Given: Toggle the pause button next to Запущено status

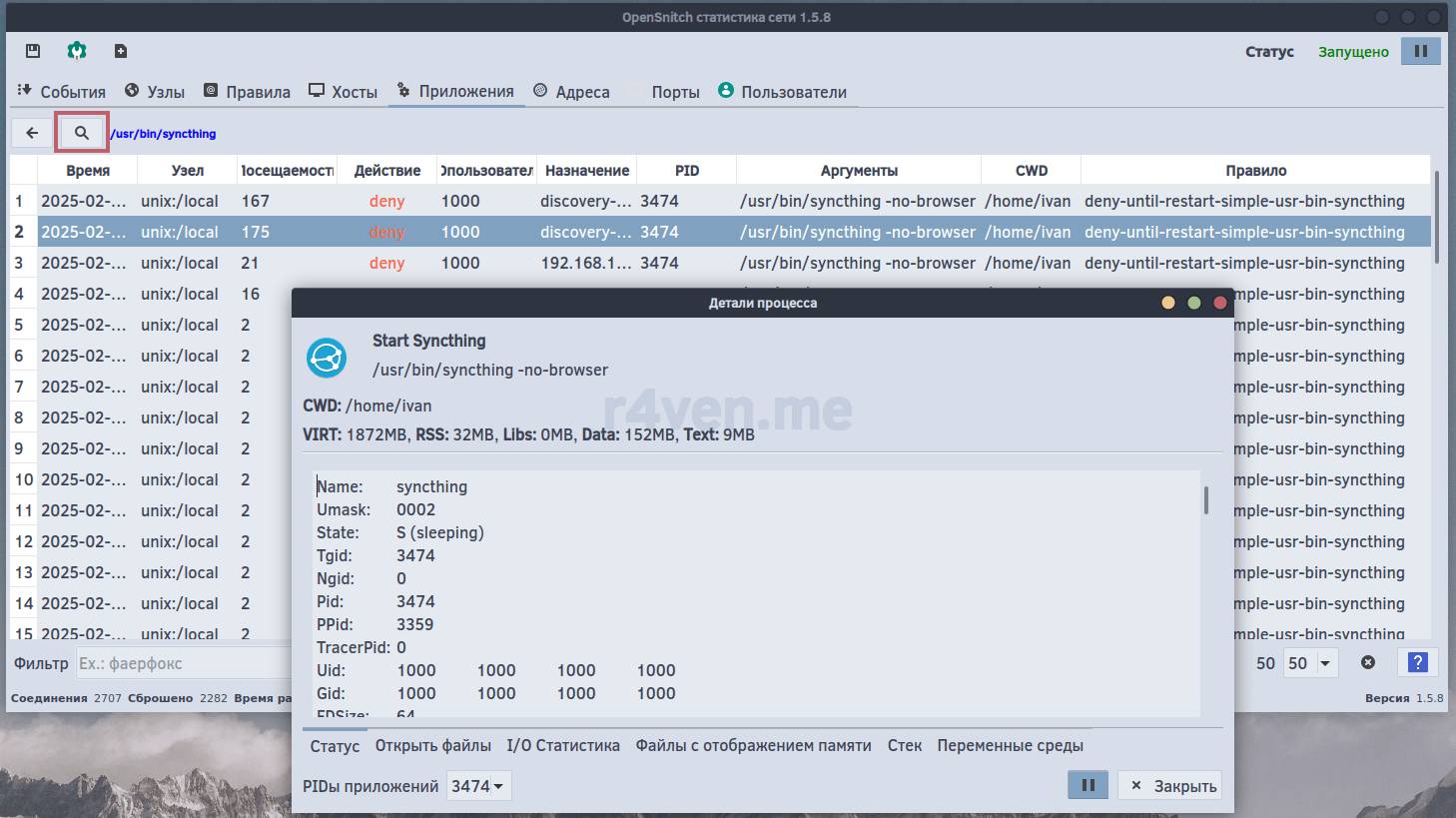Looking at the screenshot, I should pos(1420,51).
